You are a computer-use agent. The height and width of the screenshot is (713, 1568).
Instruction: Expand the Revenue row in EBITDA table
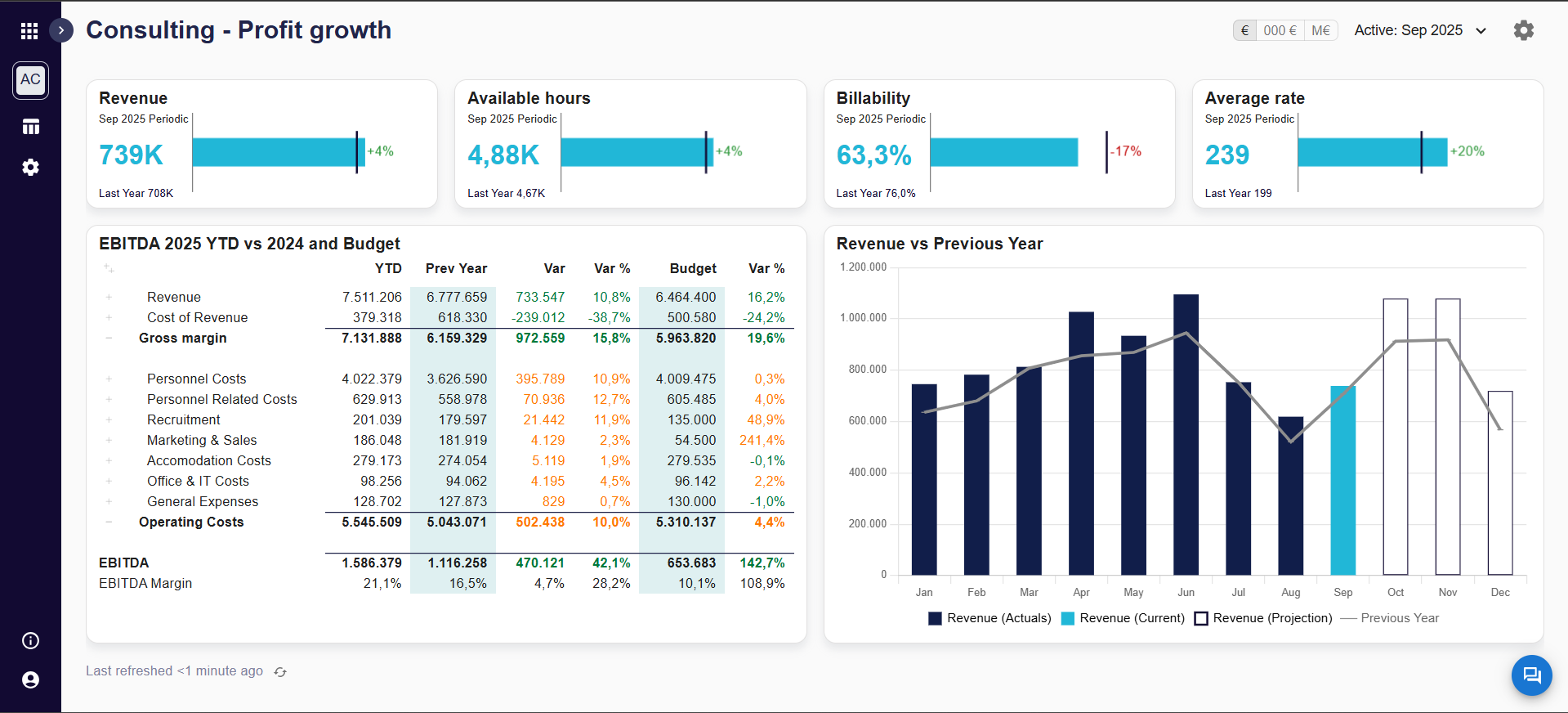[109, 298]
